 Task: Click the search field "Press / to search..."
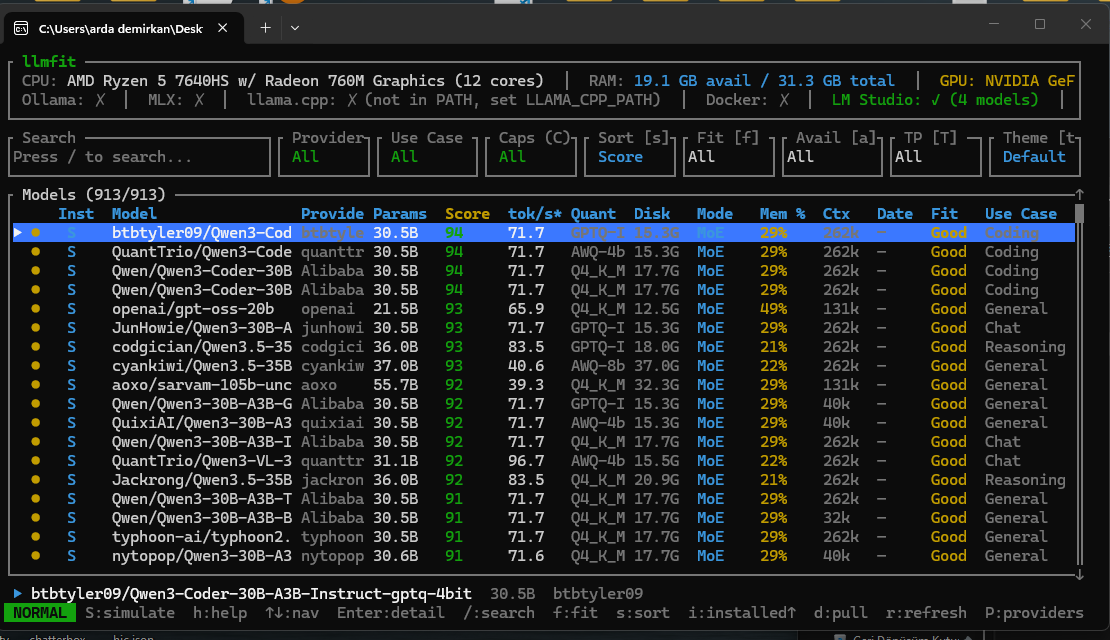click(x=139, y=157)
